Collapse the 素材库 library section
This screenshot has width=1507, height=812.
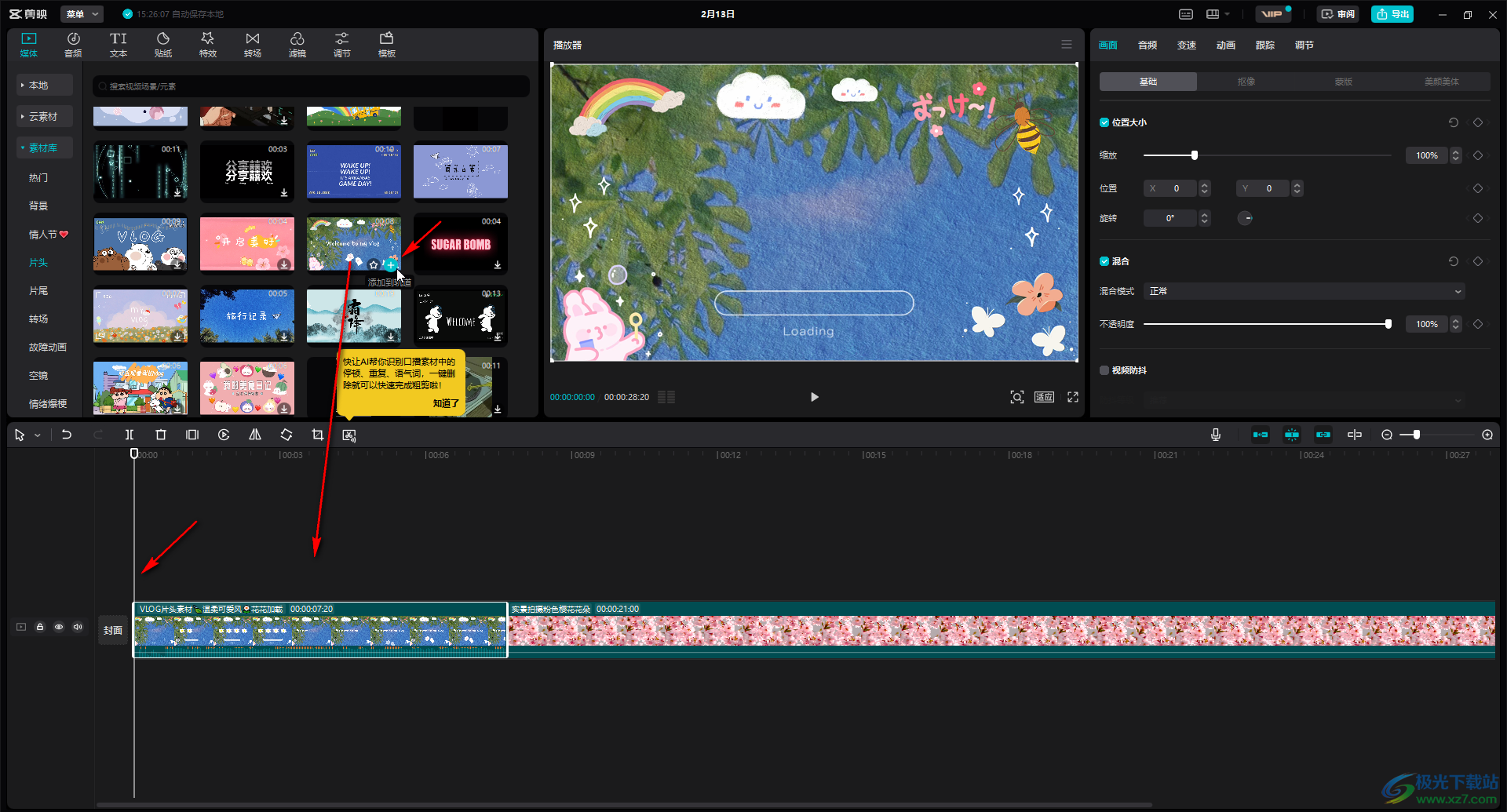coord(45,147)
